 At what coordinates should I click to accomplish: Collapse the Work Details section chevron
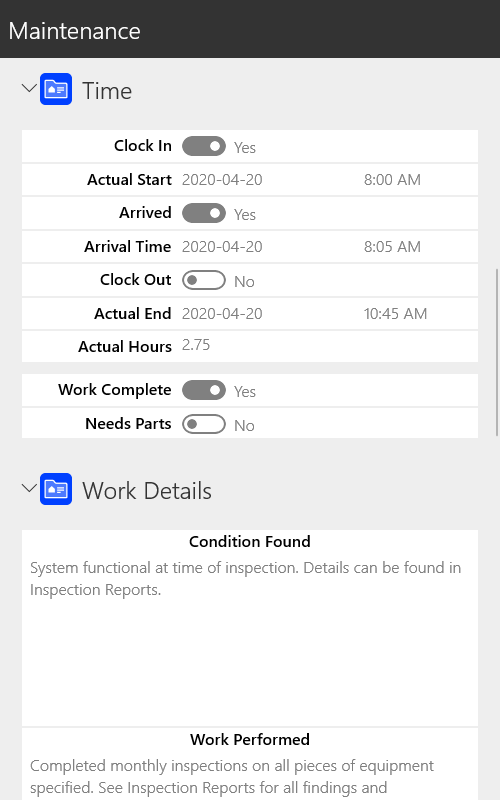click(30, 488)
